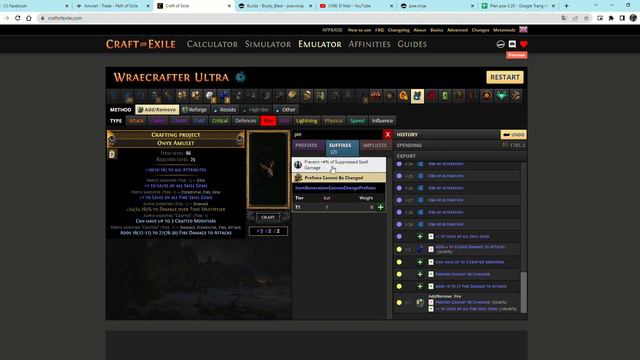640x360 pixels.
Task: Toggle the Cold type filter
Action: click(x=200, y=121)
